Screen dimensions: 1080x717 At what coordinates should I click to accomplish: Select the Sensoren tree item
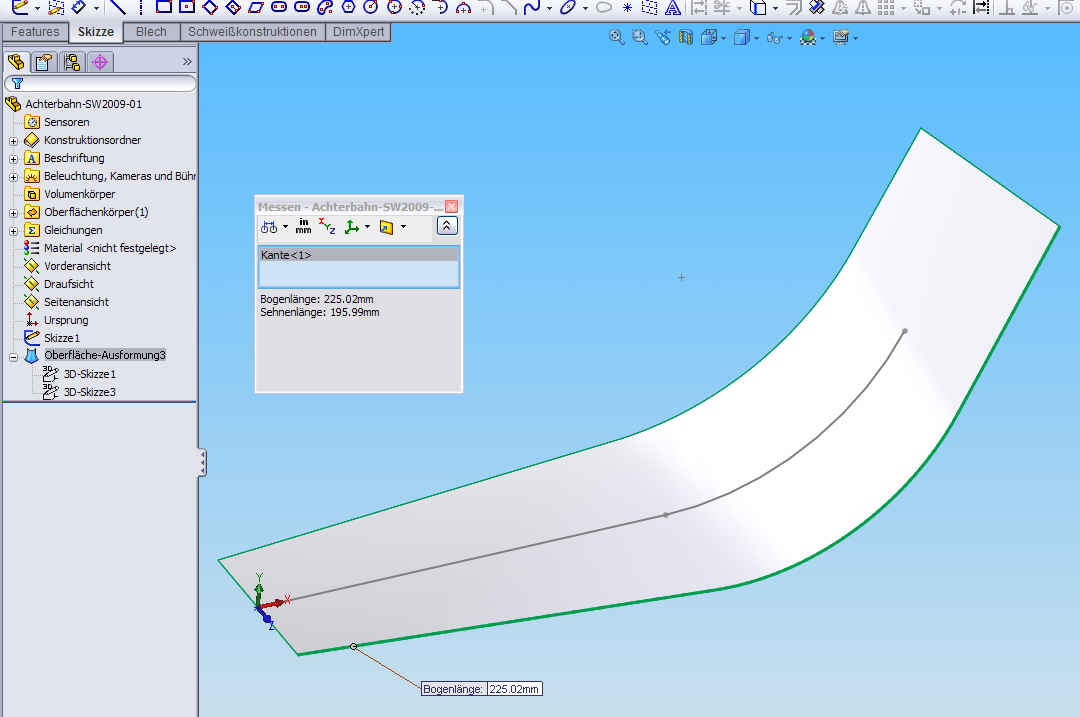66,122
